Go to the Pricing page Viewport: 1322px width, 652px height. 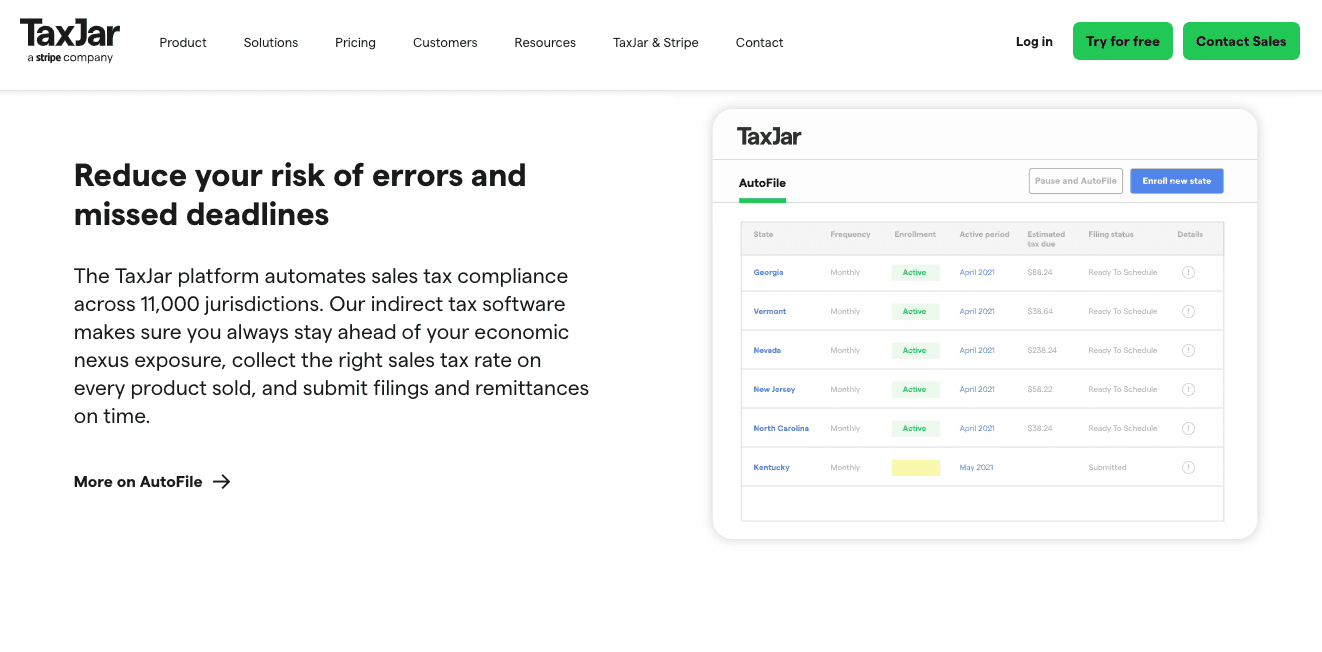click(355, 42)
